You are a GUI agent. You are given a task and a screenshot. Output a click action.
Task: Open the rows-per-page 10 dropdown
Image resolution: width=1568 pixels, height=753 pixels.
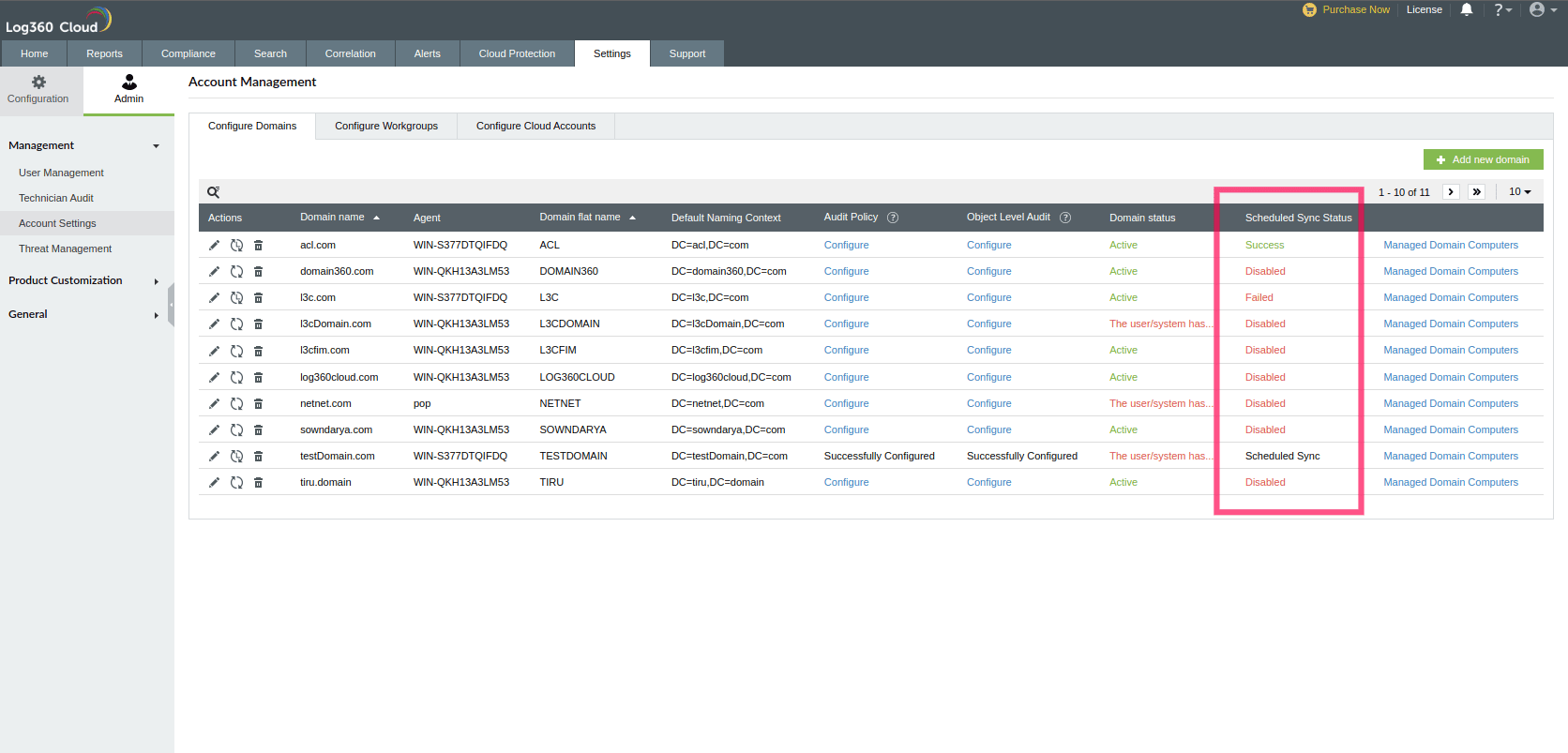pos(1519,192)
